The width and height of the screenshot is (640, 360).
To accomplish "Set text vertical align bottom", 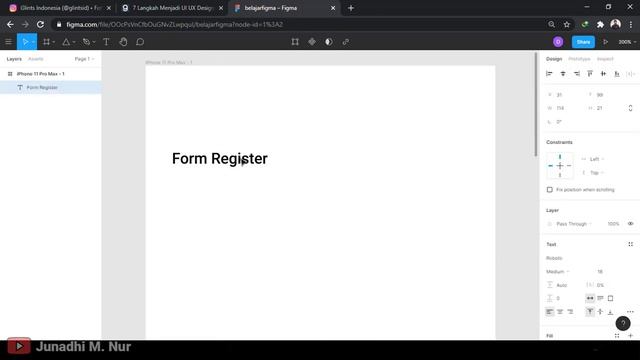I will (x=611, y=312).
